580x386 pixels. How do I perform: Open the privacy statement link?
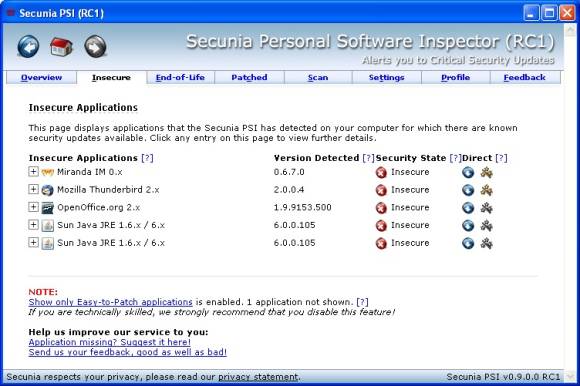pos(258,377)
